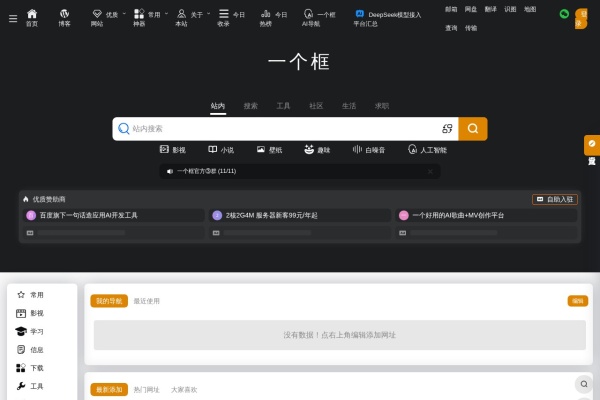Click the 自助入驻 button
Image resolution: width=600 pixels, height=400 pixels.
point(555,199)
